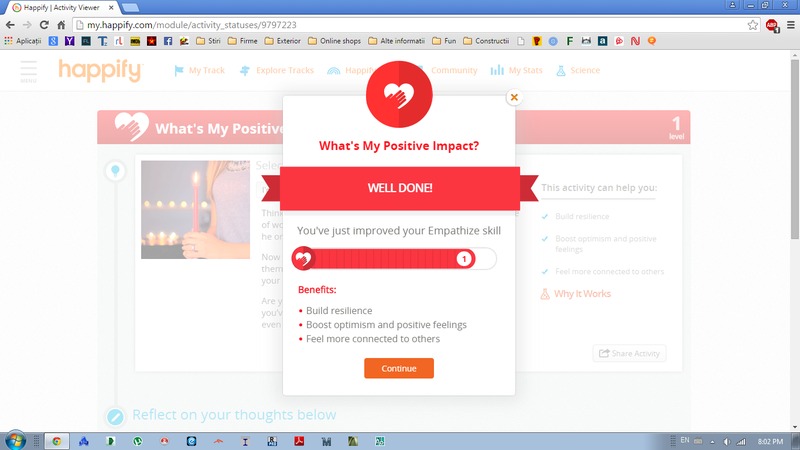Select the Happify Activity Viewer tab
Screen dimensions: 800x450
(x=61, y=8)
